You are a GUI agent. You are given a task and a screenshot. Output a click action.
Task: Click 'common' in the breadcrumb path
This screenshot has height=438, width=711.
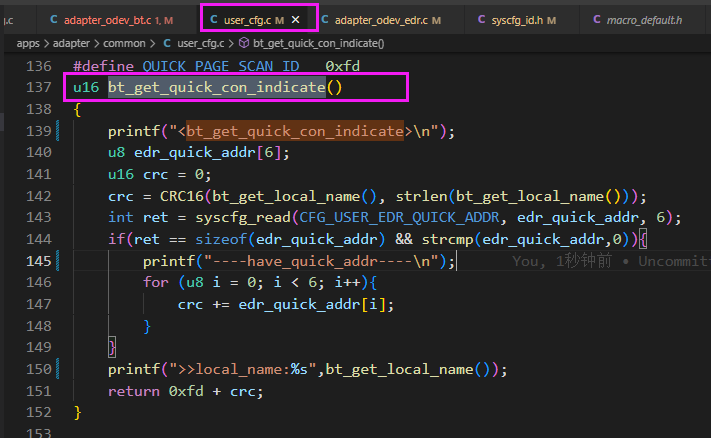[124, 44]
